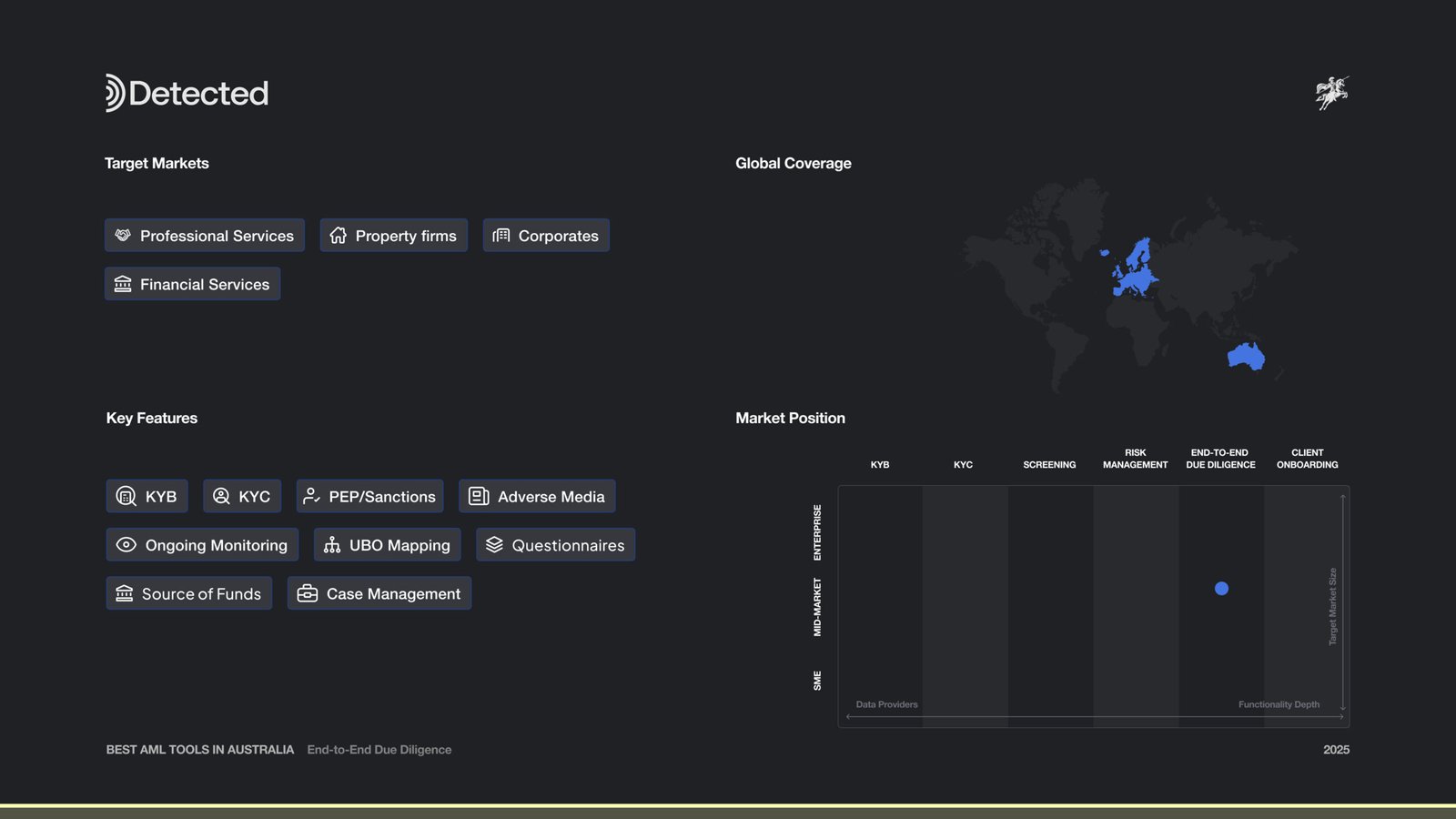
Task: Click the RISK MANAGEMENT column header
Action: [x=1135, y=459]
